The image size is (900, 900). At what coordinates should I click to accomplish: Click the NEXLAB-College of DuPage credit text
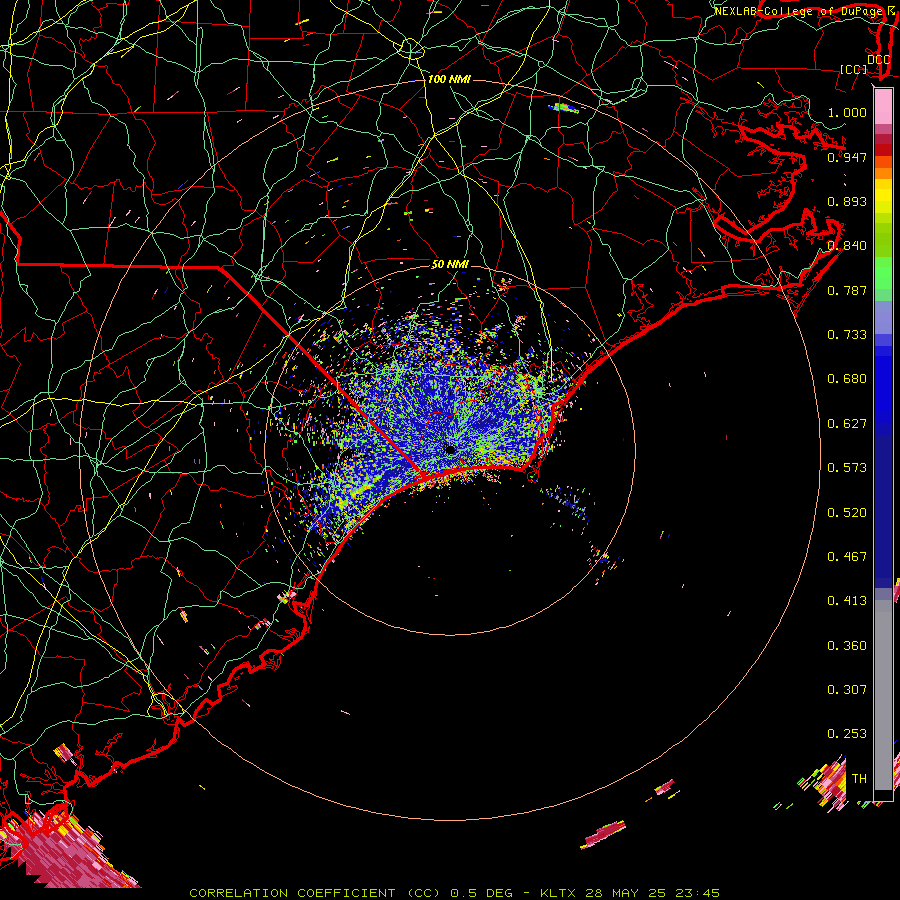tap(798, 11)
